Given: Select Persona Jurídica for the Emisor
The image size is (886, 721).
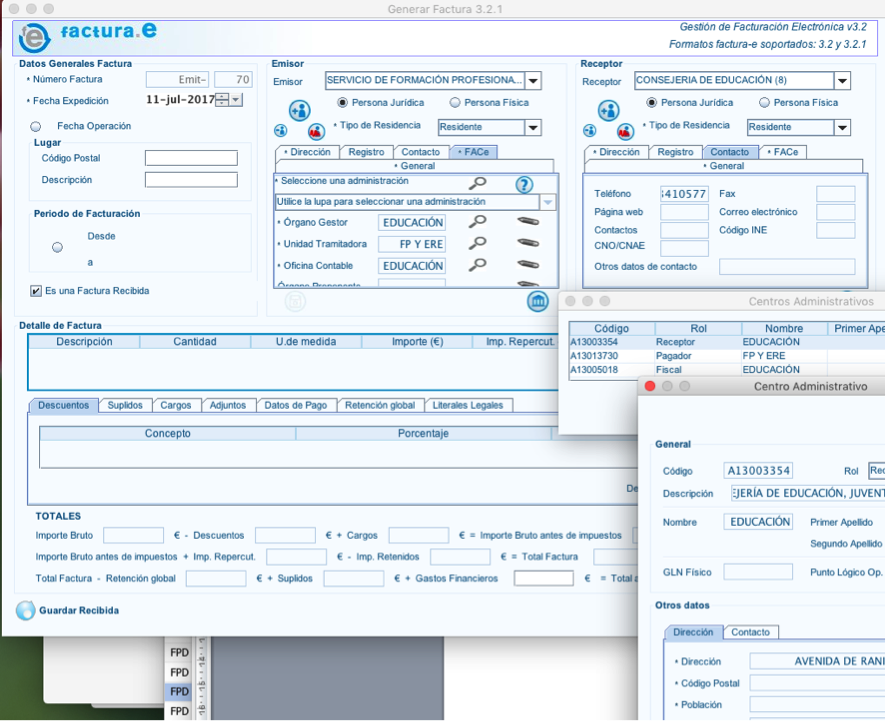Looking at the screenshot, I should coord(342,102).
